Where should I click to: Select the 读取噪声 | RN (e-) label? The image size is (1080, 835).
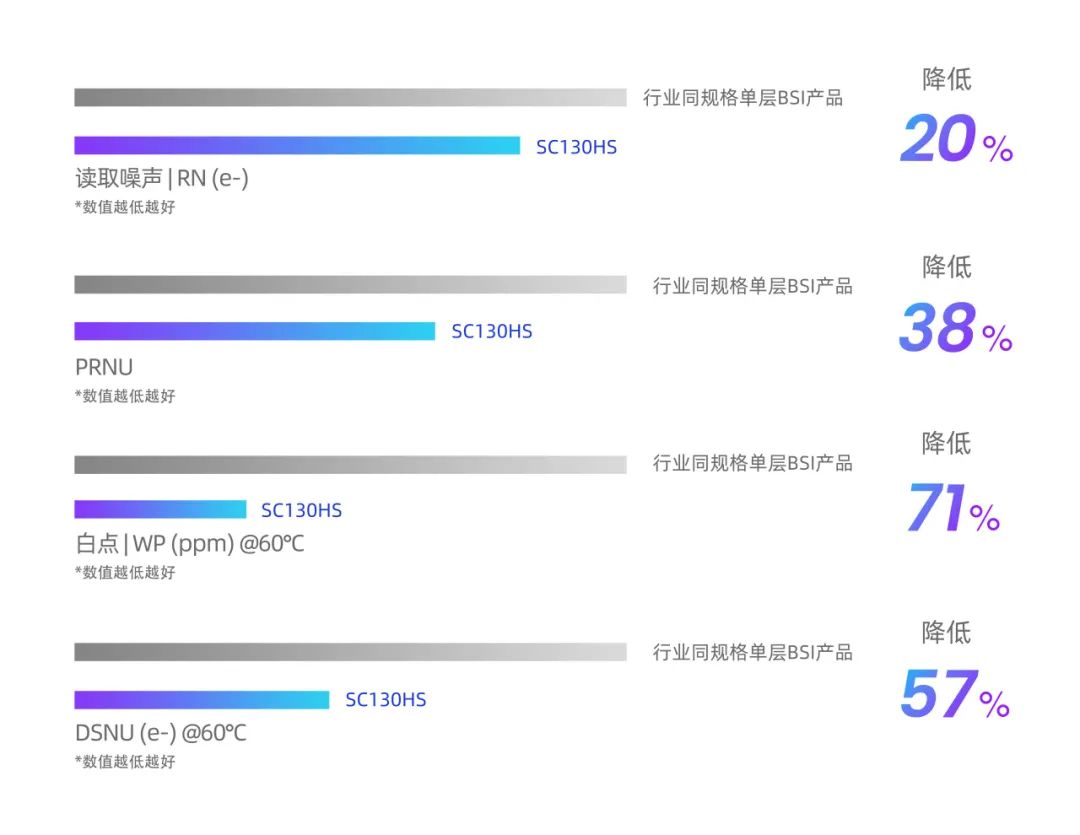tap(162, 178)
